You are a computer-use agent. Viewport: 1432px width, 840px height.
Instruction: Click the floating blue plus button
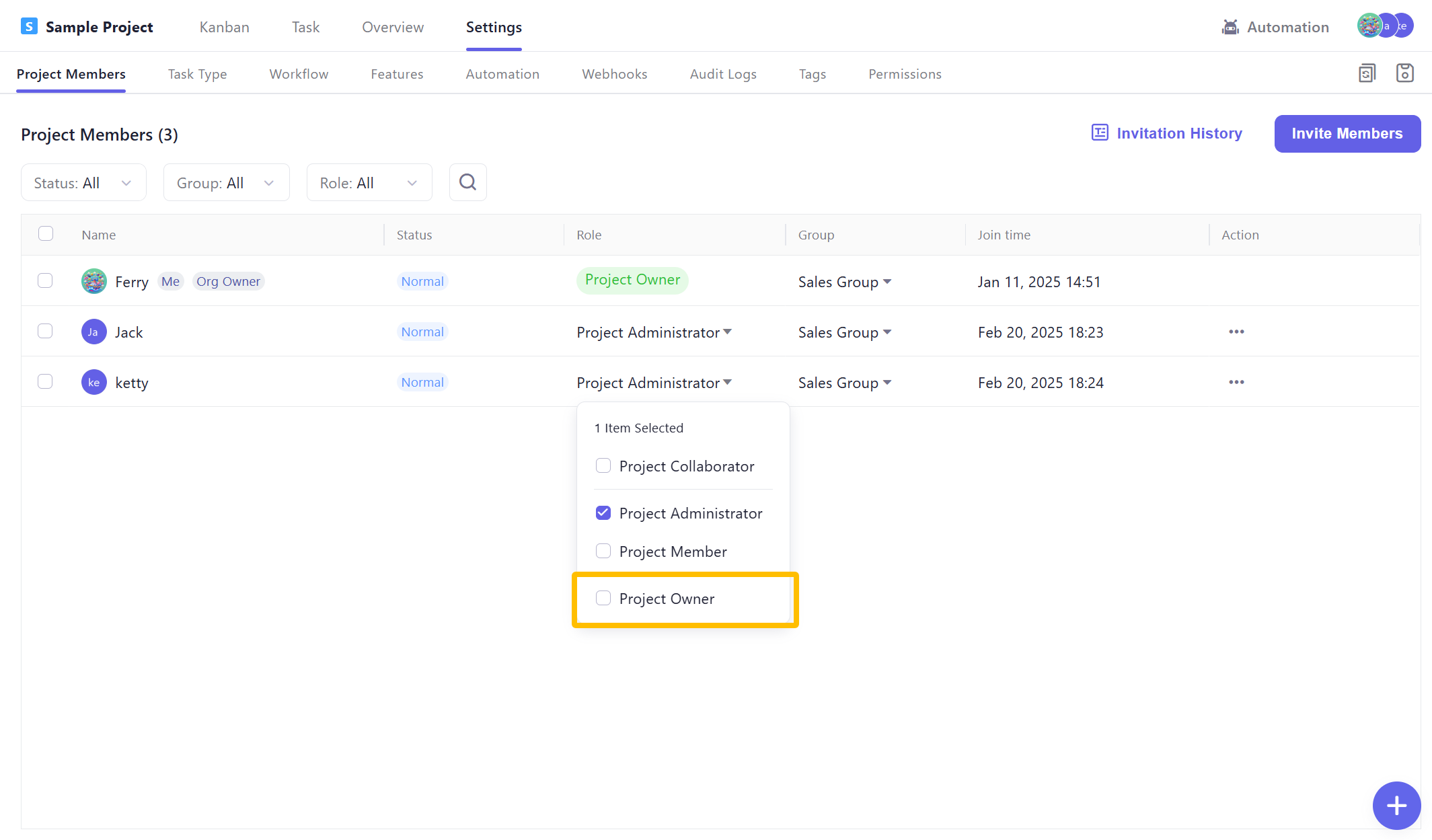tap(1396, 805)
